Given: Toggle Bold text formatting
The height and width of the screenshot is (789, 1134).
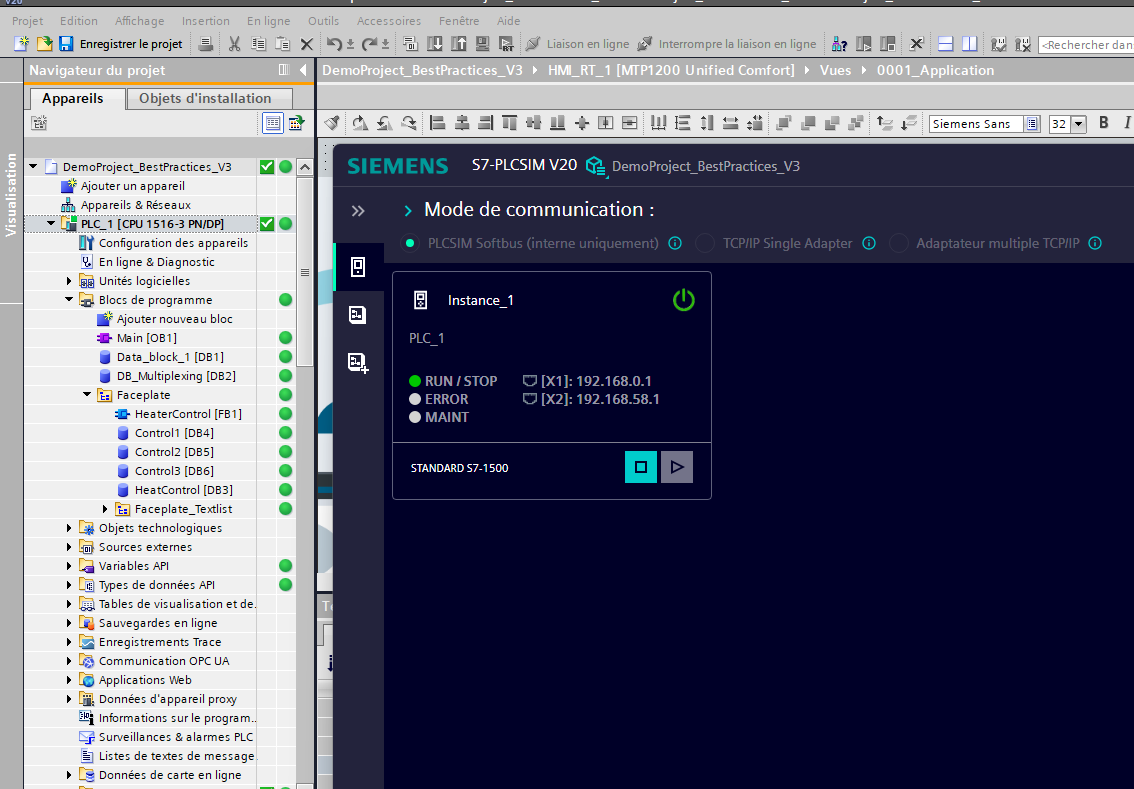Looking at the screenshot, I should (1104, 123).
